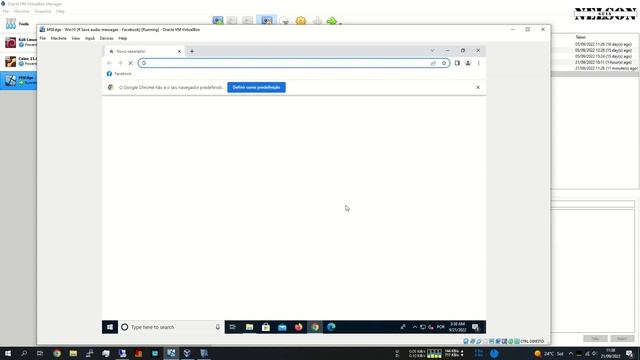Open host Chrome taskbar icon
Screen dimensions: 640x360
[x=57, y=353]
